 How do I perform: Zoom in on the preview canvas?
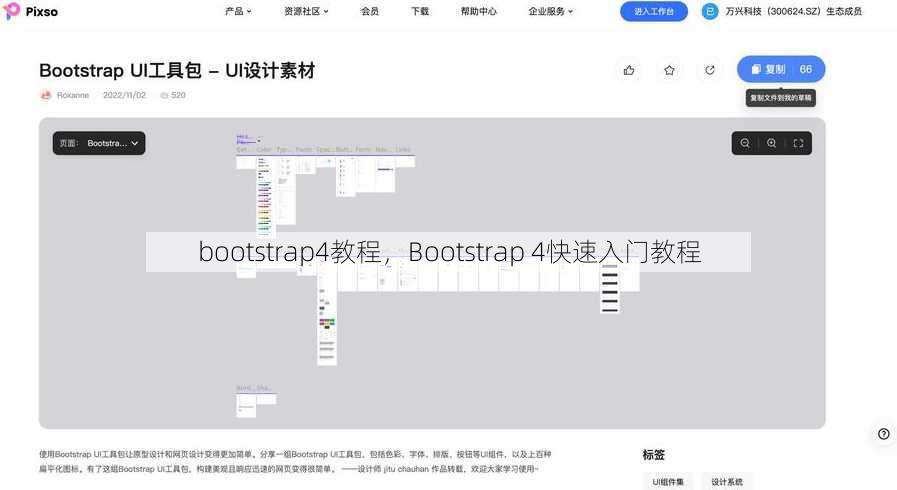pyautogui.click(x=772, y=143)
